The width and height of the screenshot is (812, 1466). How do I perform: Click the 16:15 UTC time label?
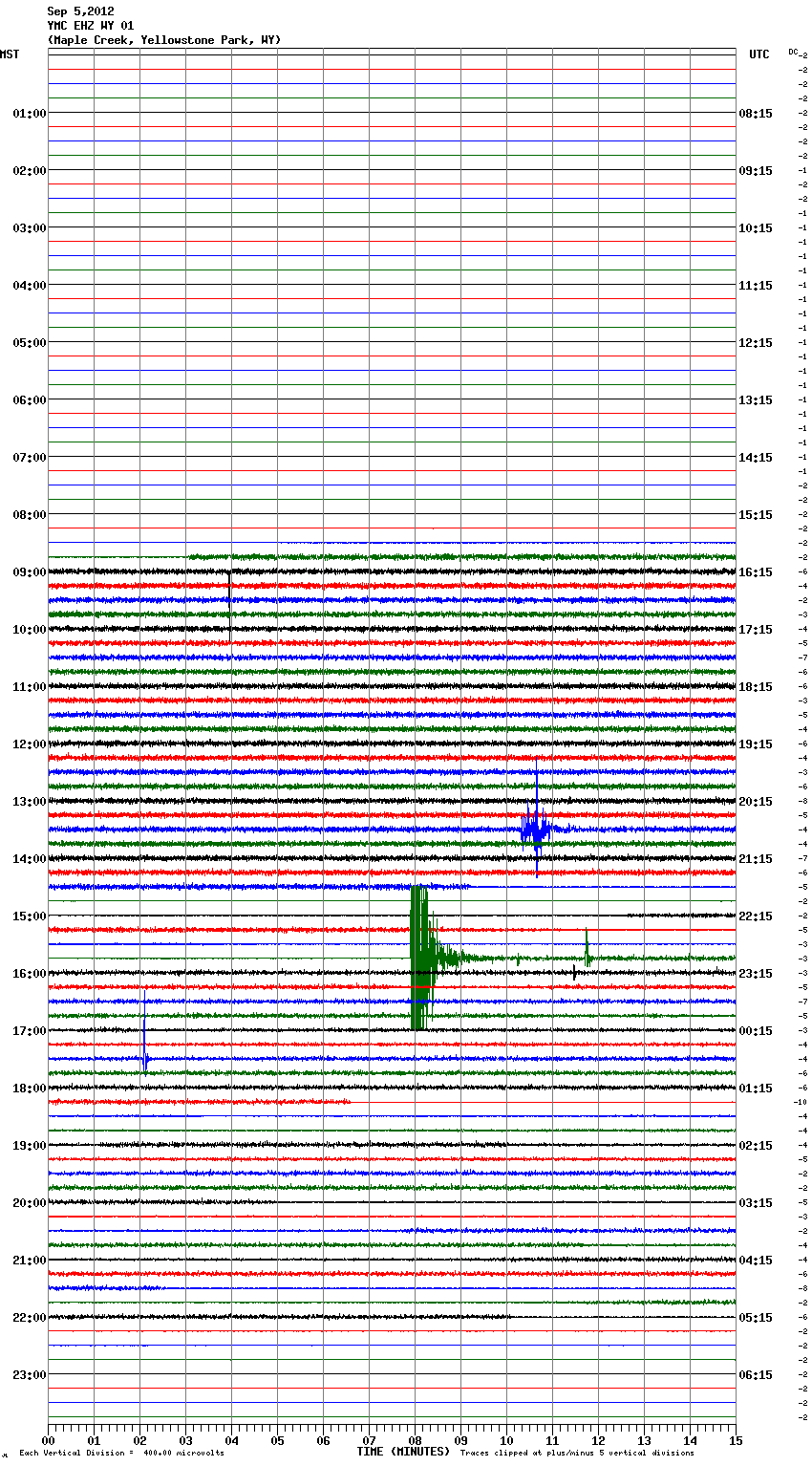pyautogui.click(x=756, y=572)
